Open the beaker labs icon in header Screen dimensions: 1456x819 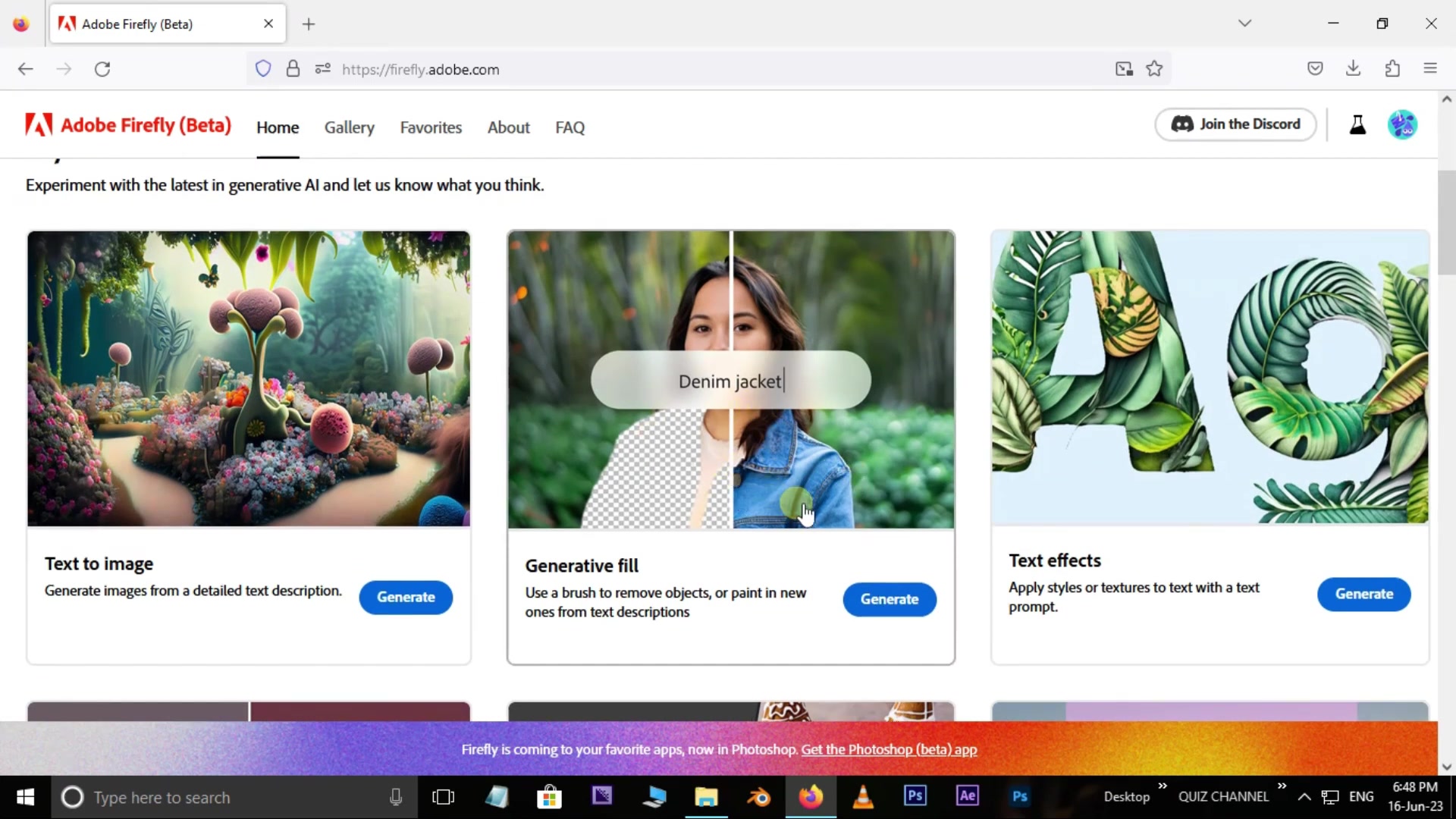pos(1357,125)
